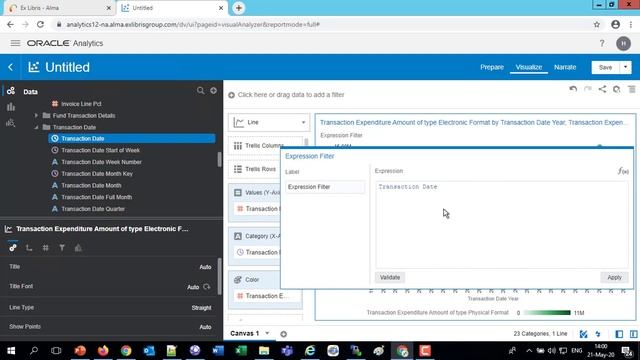Undo the last edit
Viewport: 640px width, 360px height.
coord(573,89)
